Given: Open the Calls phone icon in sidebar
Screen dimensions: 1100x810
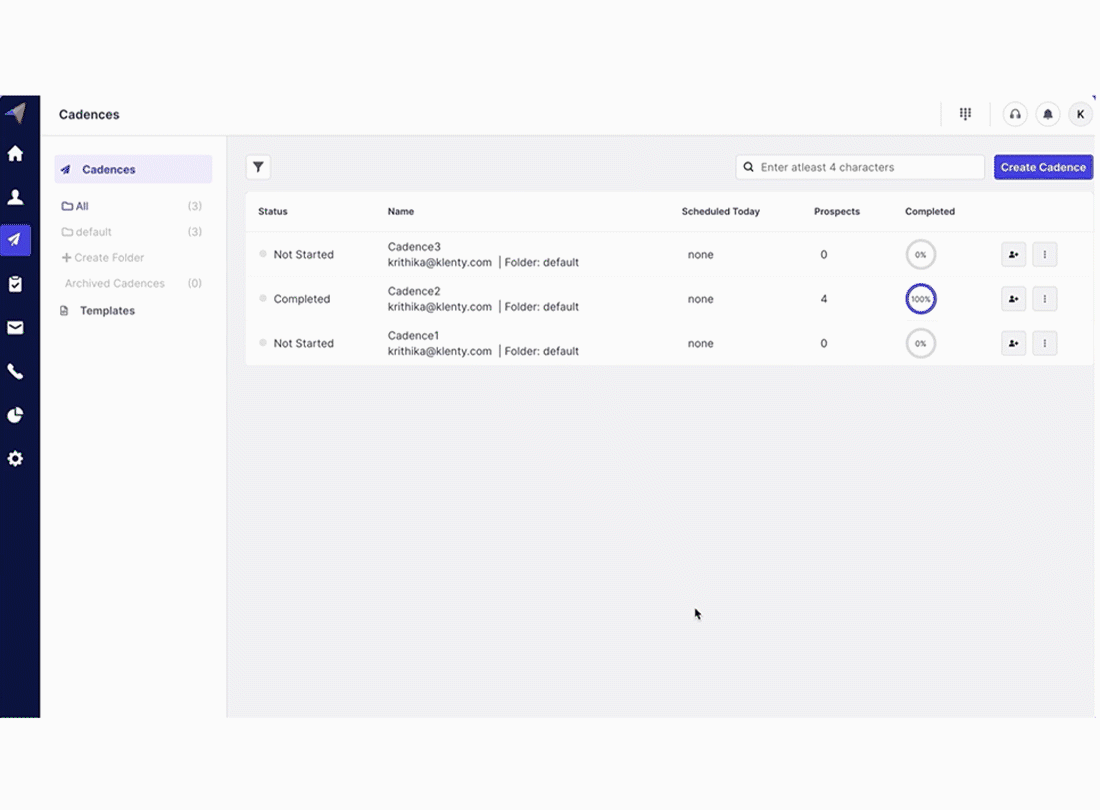Looking at the screenshot, I should pos(15,372).
